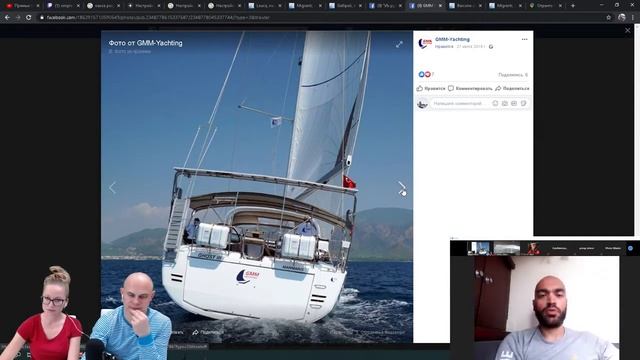Add a sticker to the comment

(x=523, y=104)
